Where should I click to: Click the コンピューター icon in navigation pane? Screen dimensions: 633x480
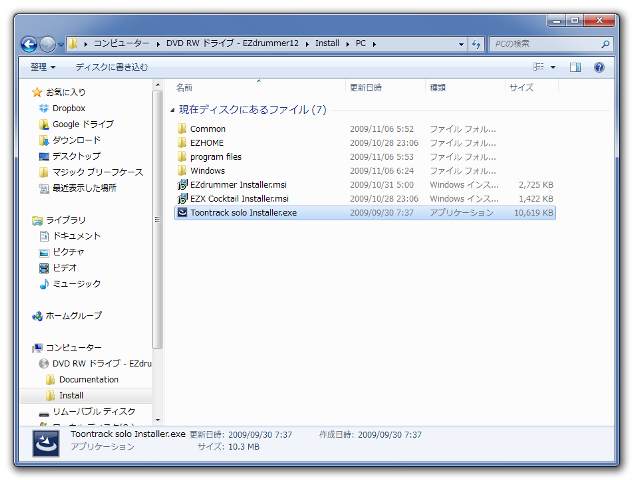37,348
